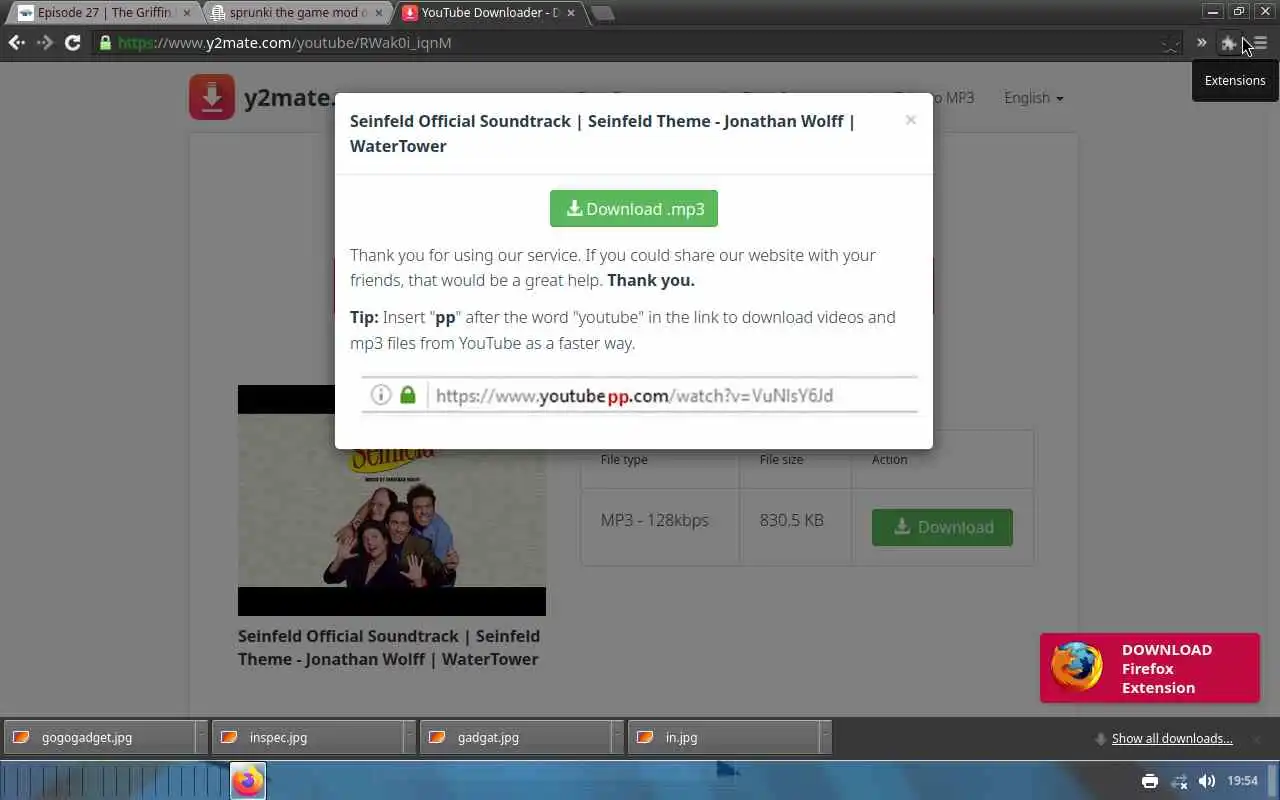Open the volume speaker tray icon
The height and width of the screenshot is (800, 1280).
[1207, 781]
